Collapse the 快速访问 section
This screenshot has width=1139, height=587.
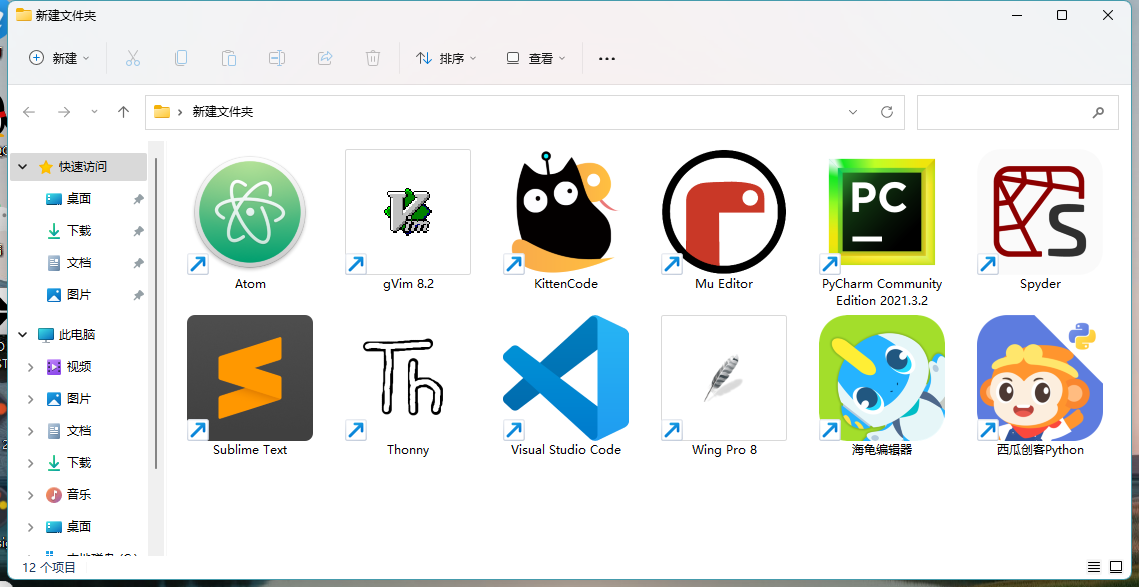tap(23, 167)
